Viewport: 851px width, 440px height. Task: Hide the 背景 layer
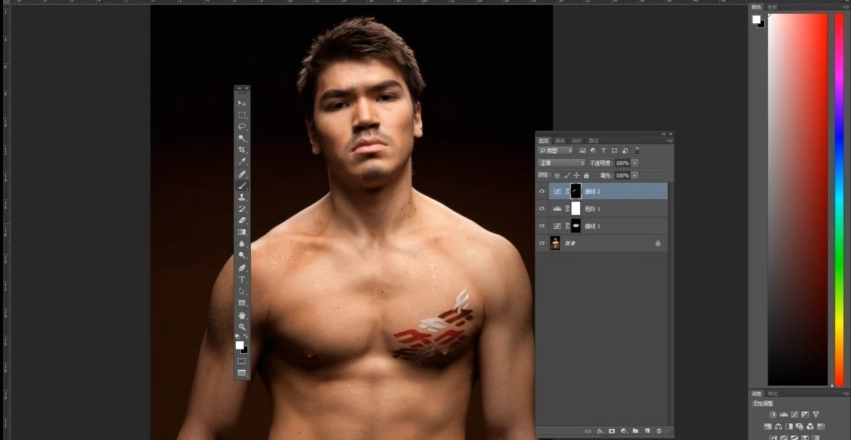pyautogui.click(x=542, y=243)
